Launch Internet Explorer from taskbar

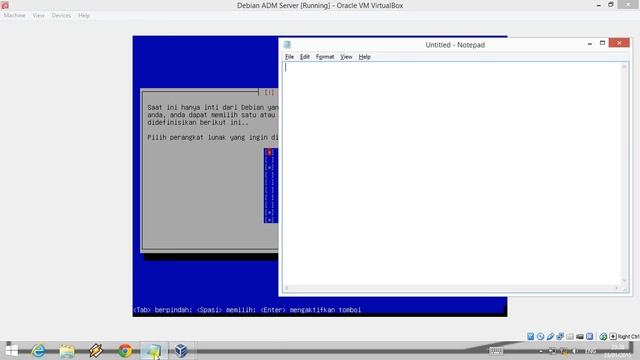pyautogui.click(x=39, y=351)
